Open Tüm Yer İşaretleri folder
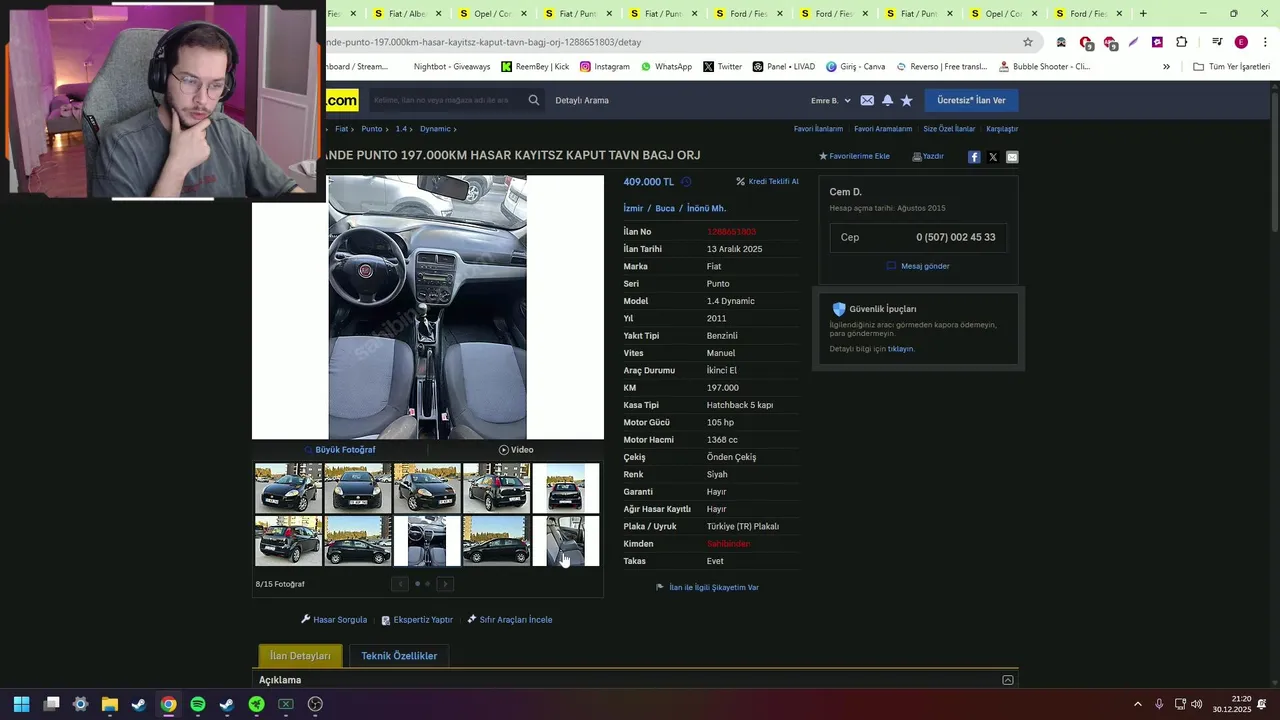 click(1231, 67)
